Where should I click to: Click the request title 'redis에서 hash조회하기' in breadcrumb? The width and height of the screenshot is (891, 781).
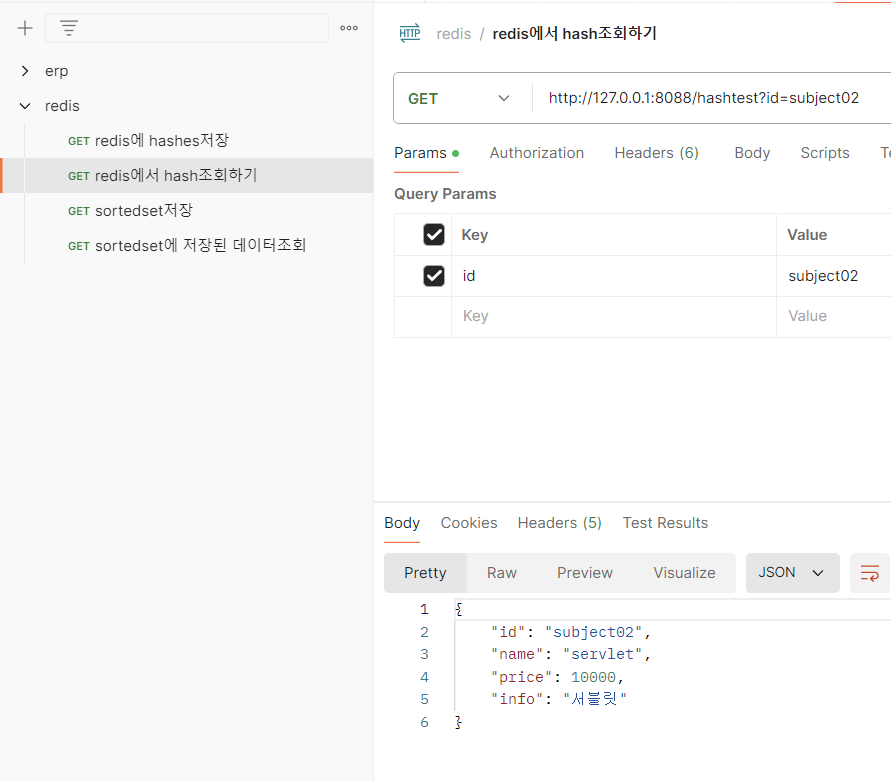(574, 34)
